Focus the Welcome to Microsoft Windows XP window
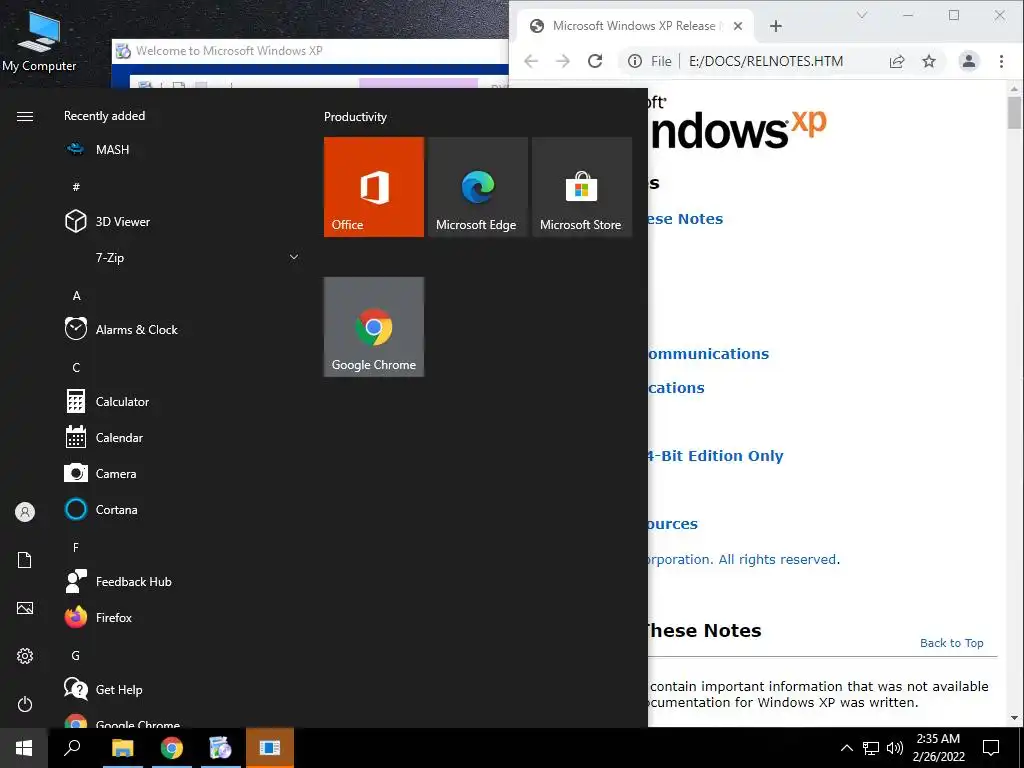1024x768 pixels. point(310,51)
